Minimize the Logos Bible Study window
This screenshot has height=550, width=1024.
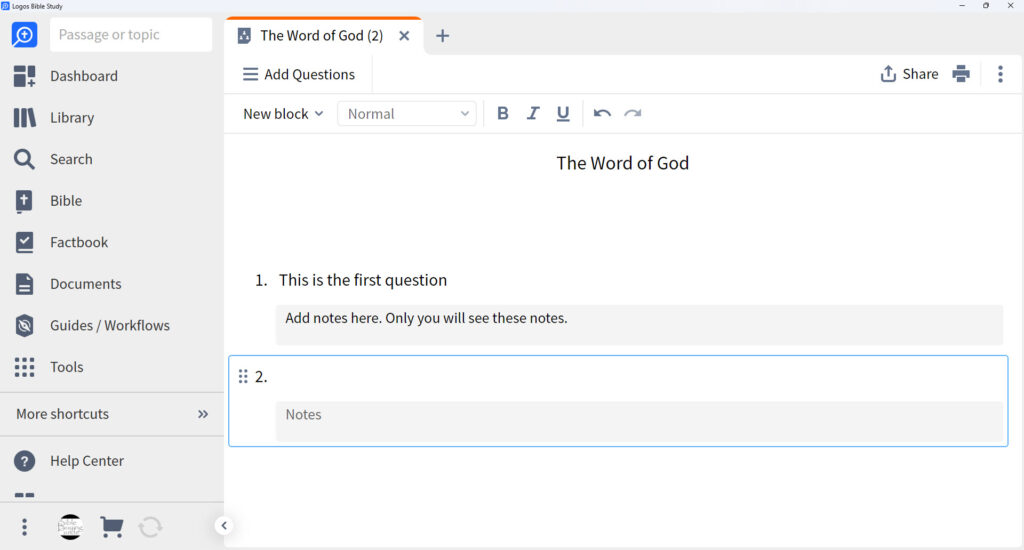962,5
